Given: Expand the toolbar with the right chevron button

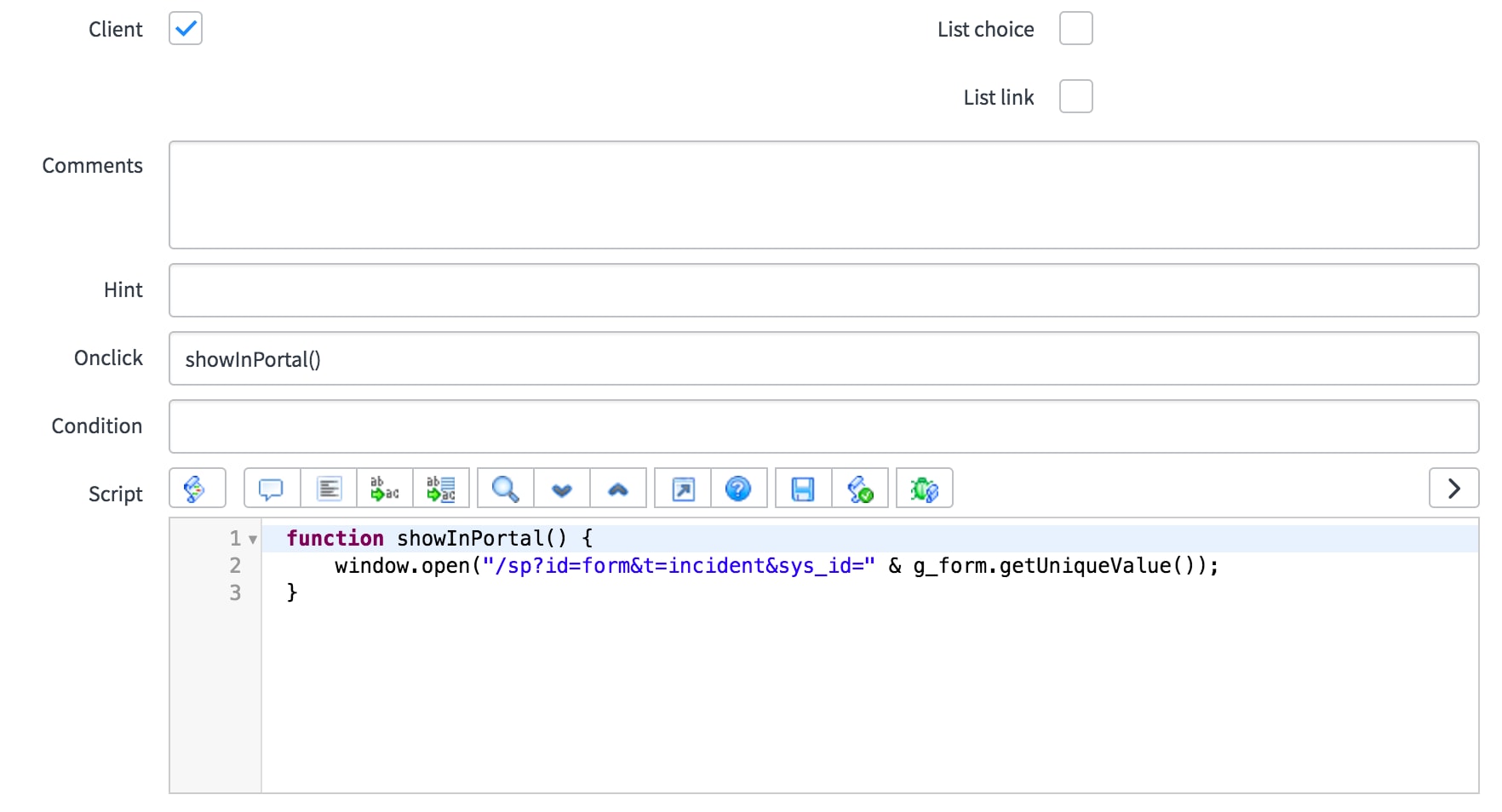Looking at the screenshot, I should click(x=1453, y=489).
